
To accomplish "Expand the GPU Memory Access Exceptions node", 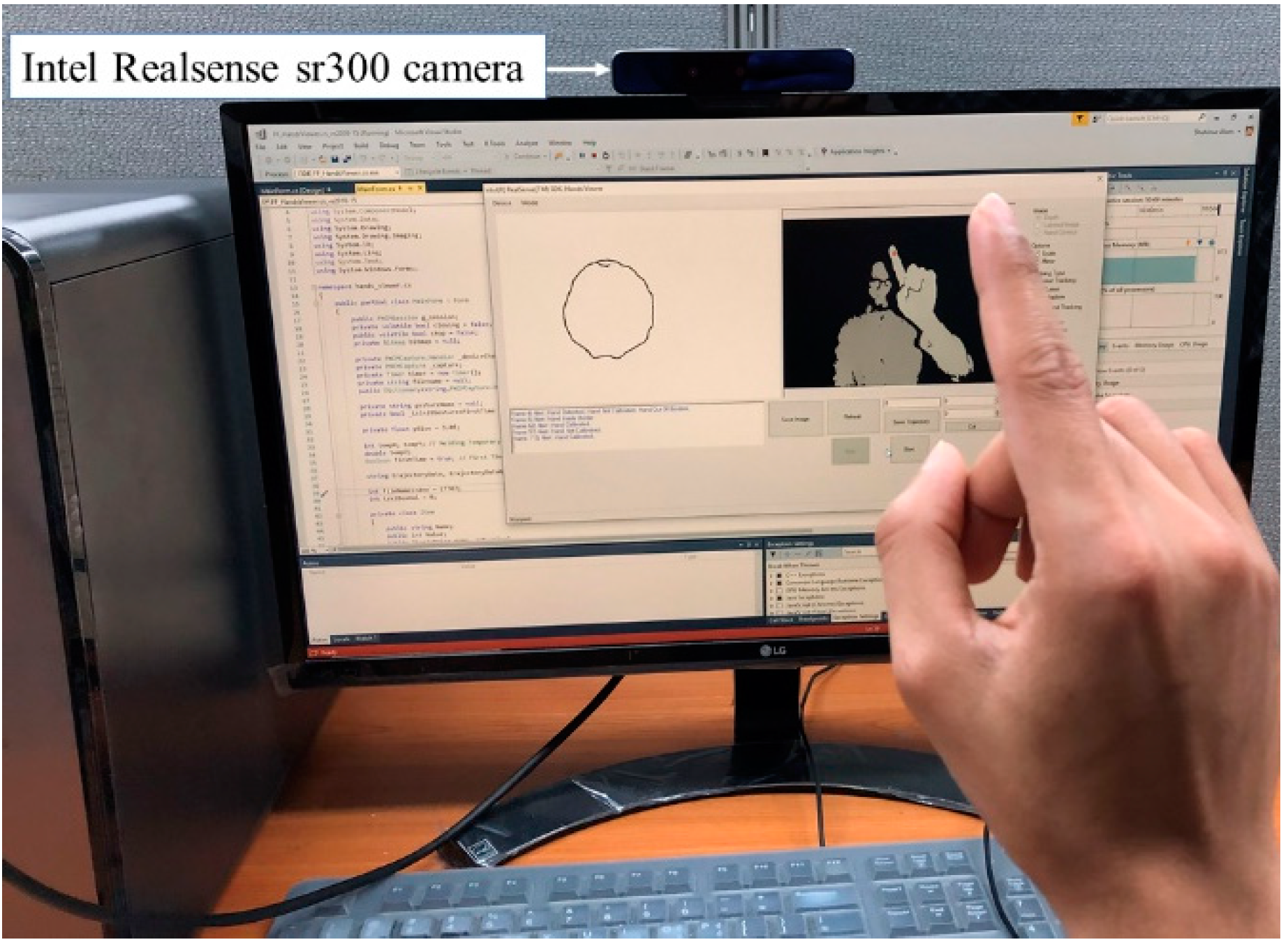I will click(x=771, y=590).
